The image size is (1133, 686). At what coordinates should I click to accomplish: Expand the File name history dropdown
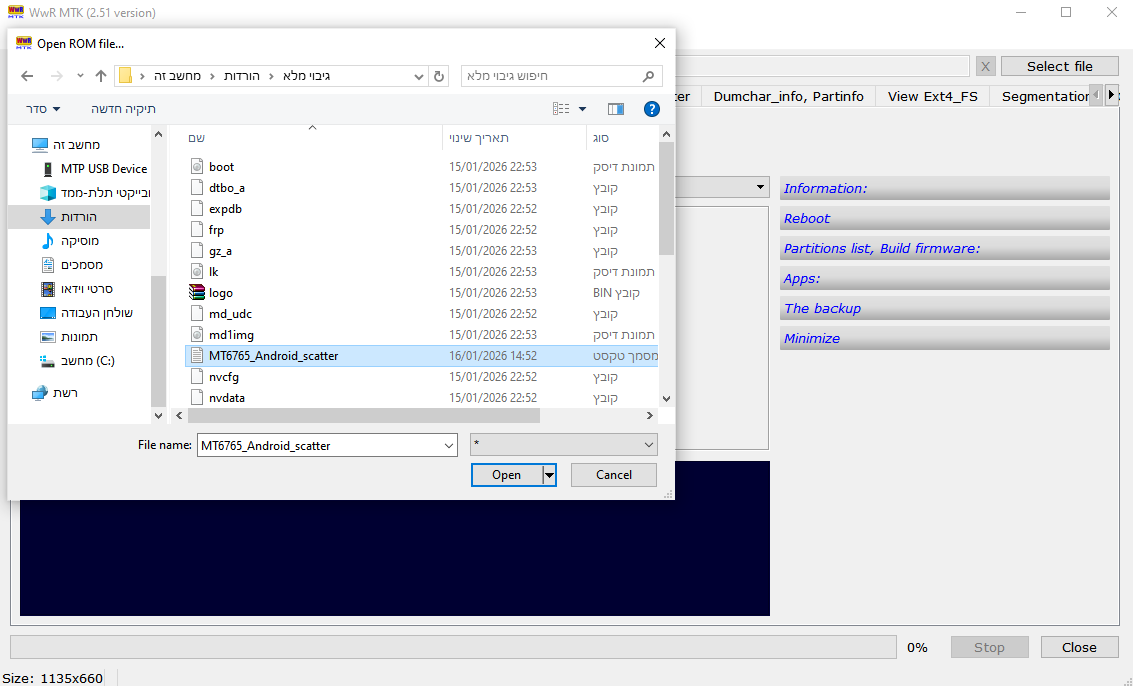448,445
